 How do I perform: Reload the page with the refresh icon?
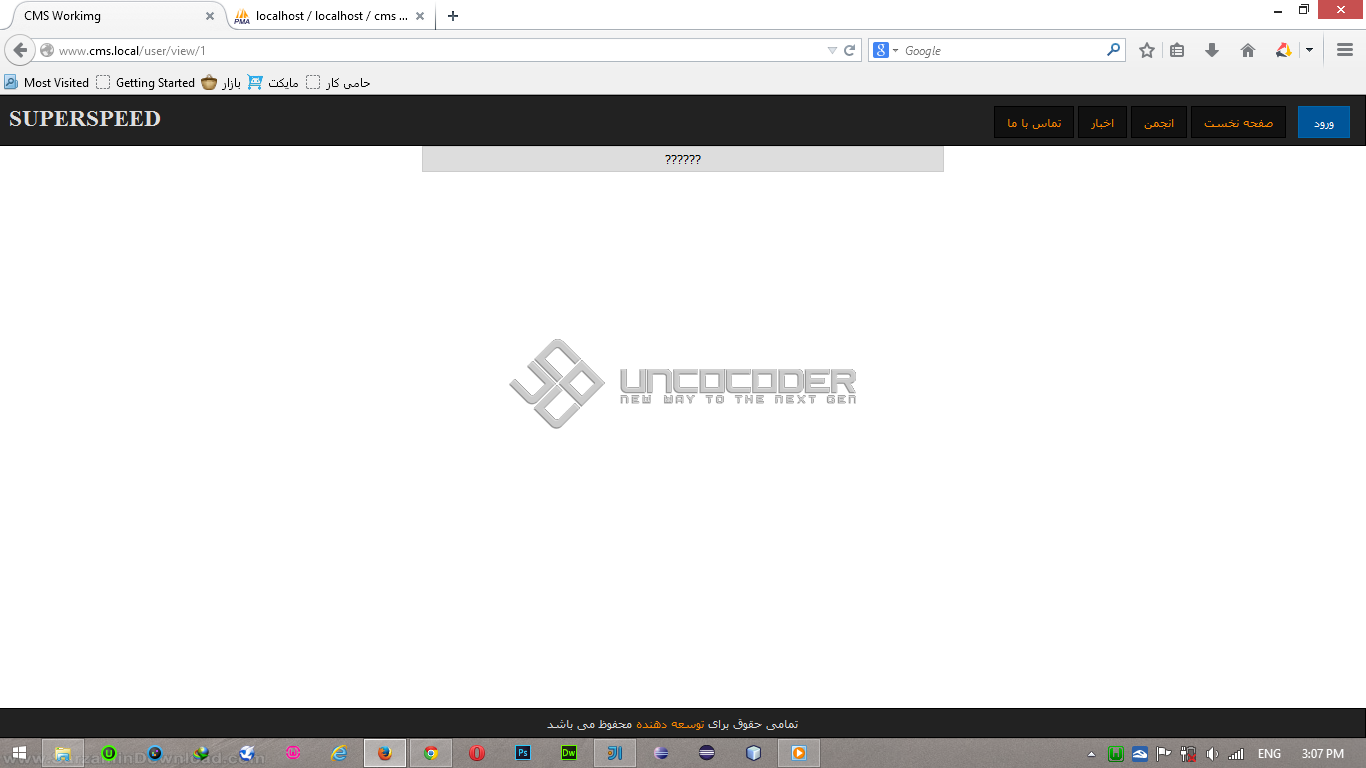tap(850, 50)
